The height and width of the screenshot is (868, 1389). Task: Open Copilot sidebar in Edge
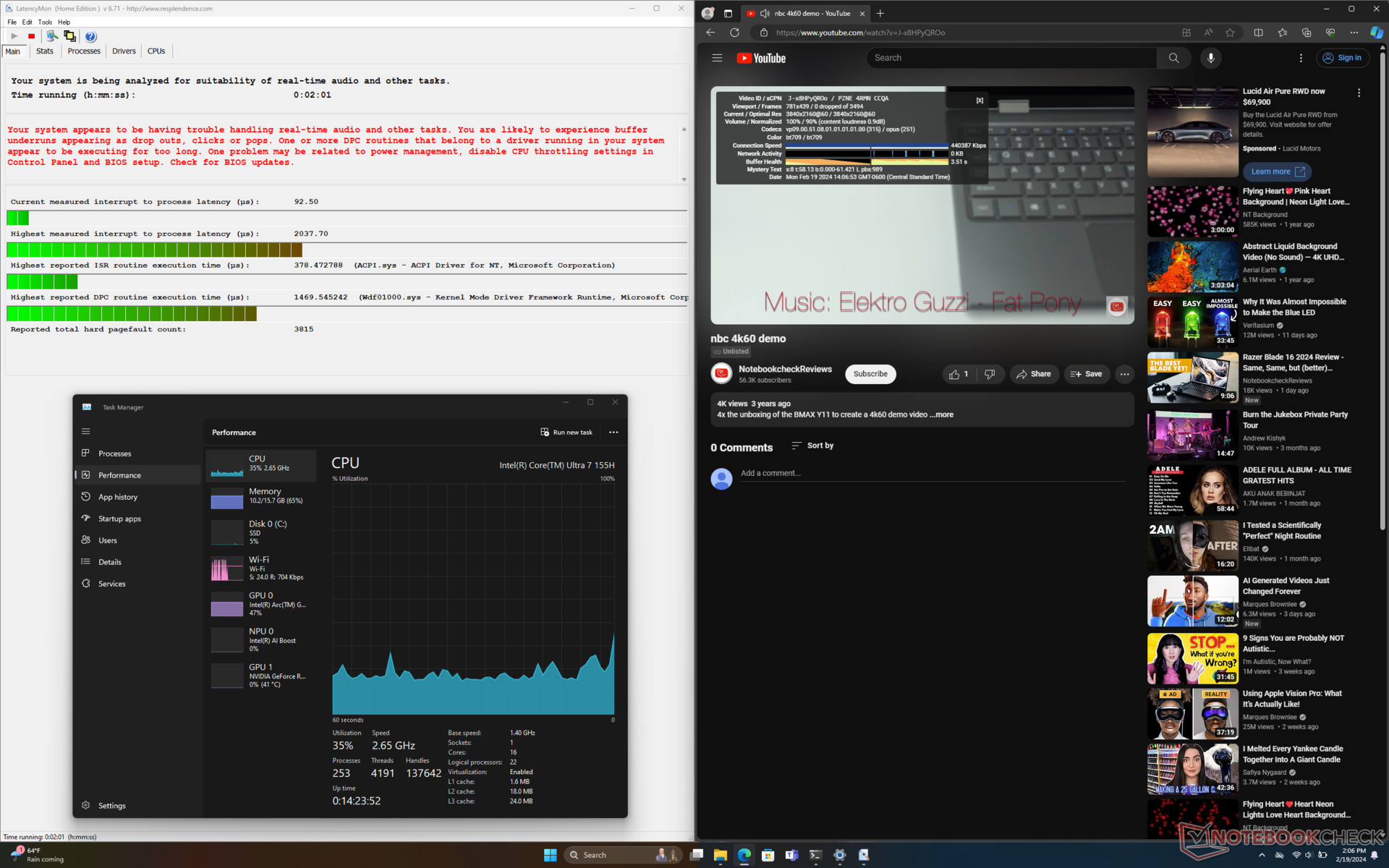[1376, 33]
